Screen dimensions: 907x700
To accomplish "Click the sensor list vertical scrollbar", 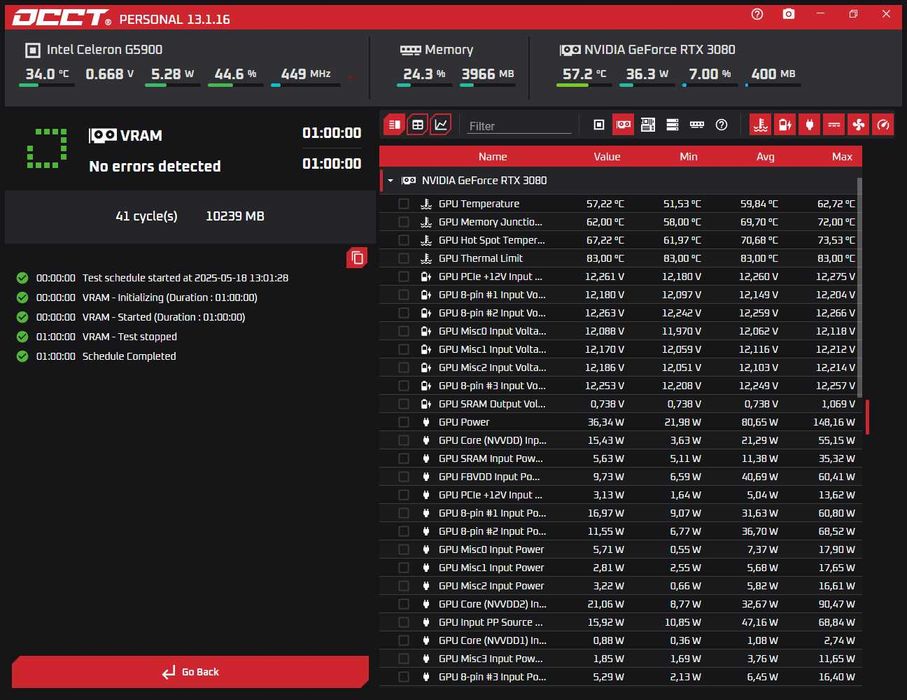I will point(859,288).
